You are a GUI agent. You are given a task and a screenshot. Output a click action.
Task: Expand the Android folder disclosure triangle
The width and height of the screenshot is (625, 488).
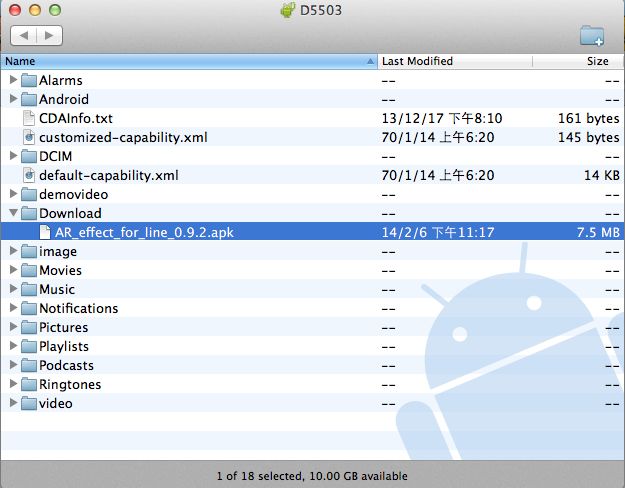click(x=13, y=99)
